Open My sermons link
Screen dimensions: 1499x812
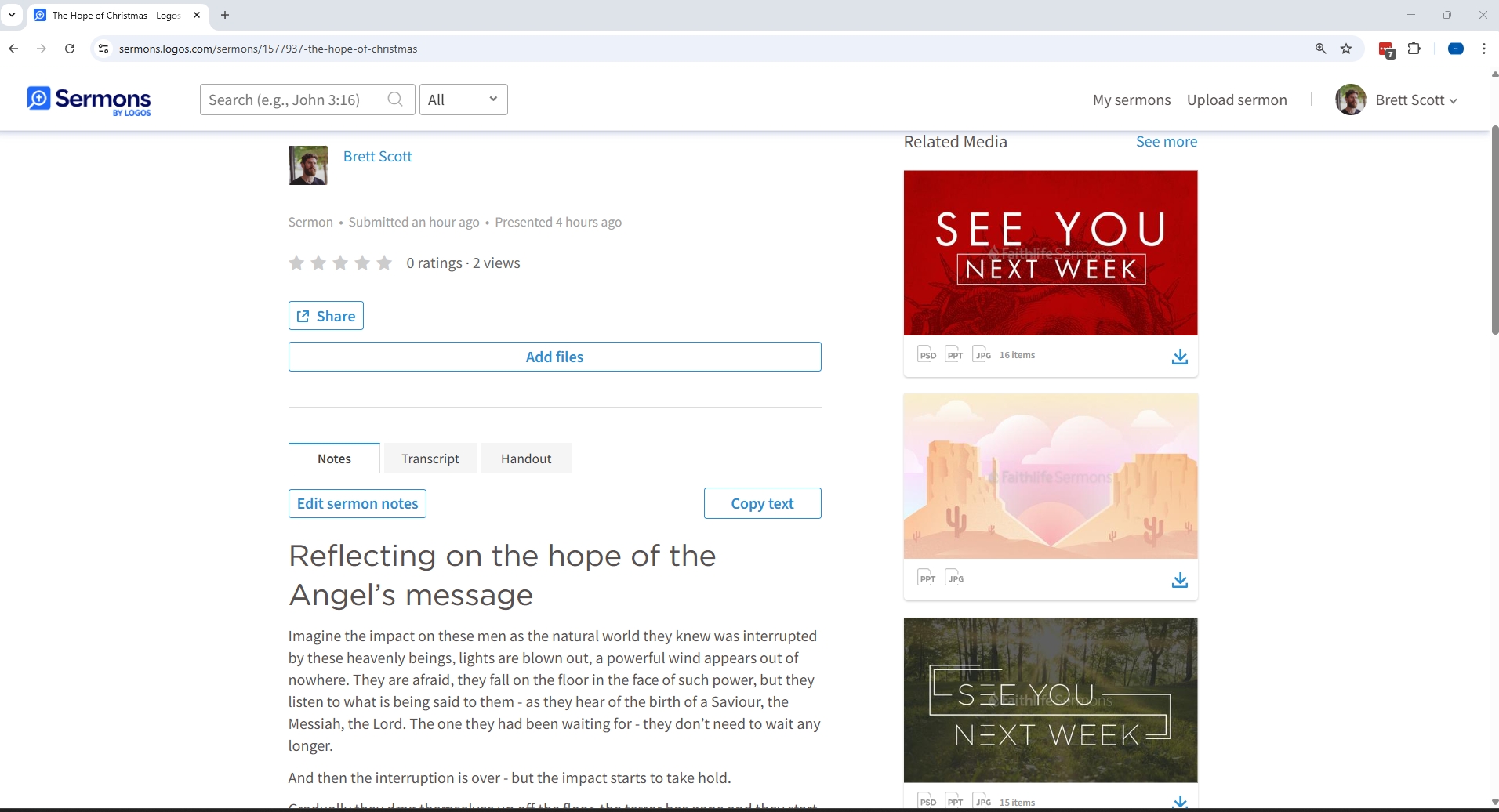point(1131,100)
